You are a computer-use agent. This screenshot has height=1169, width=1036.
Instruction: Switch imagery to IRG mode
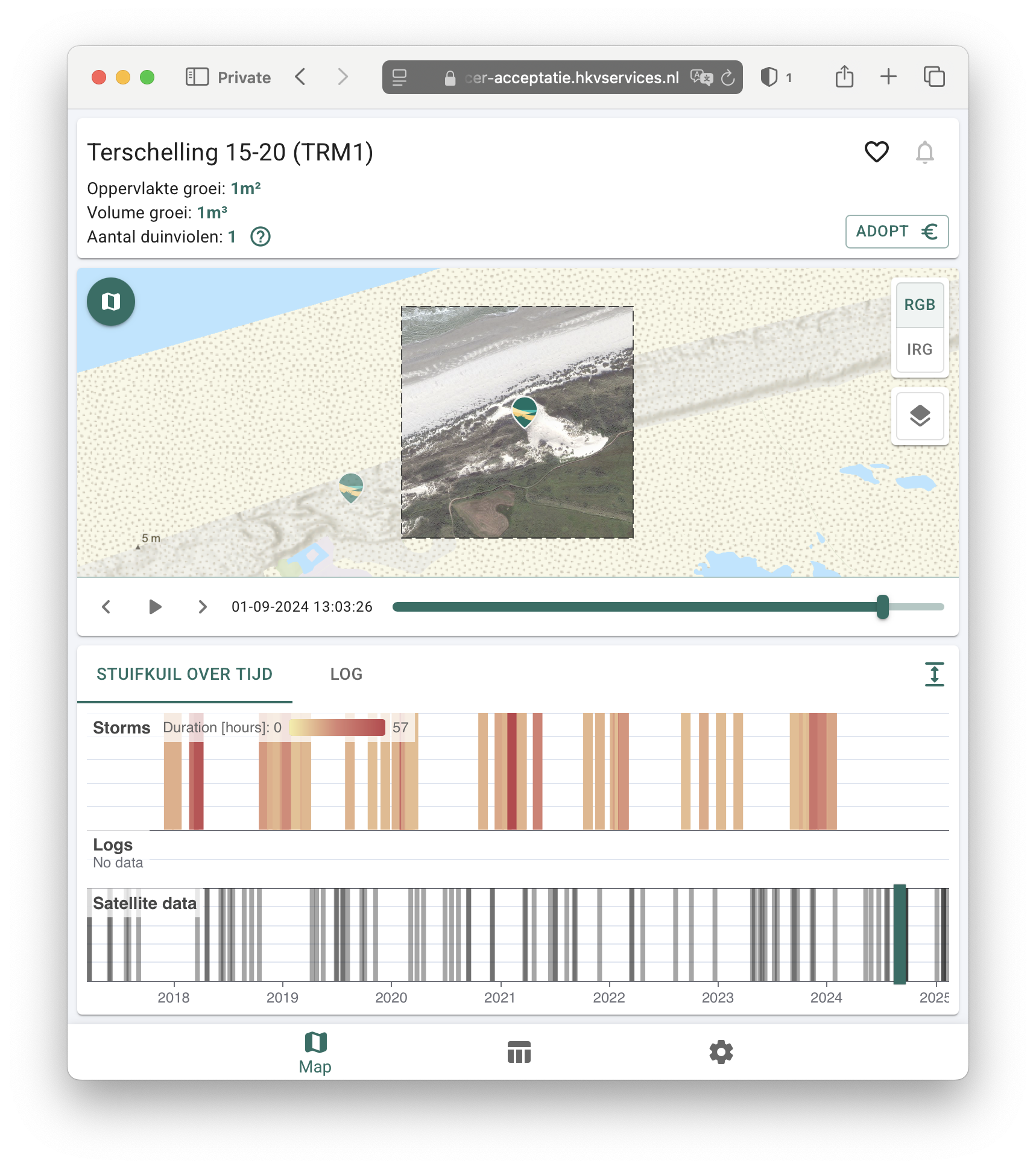920,350
